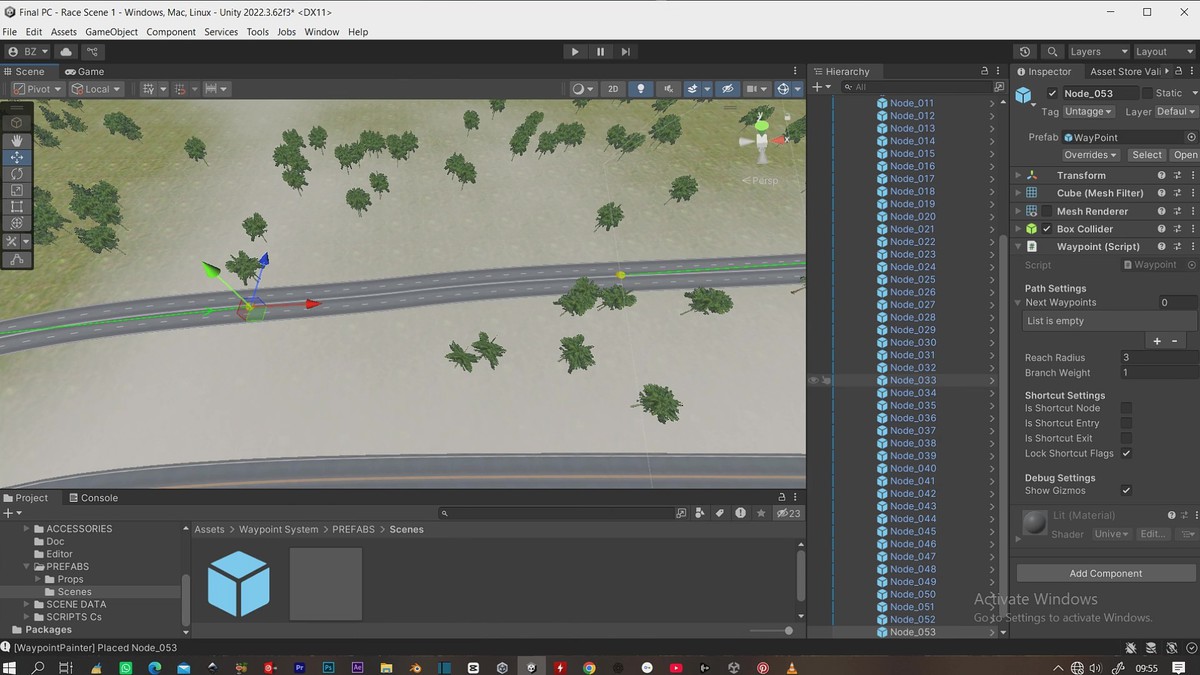Screen dimensions: 1200x675
Task: Click the prefab Select button
Action: [x=1147, y=155]
